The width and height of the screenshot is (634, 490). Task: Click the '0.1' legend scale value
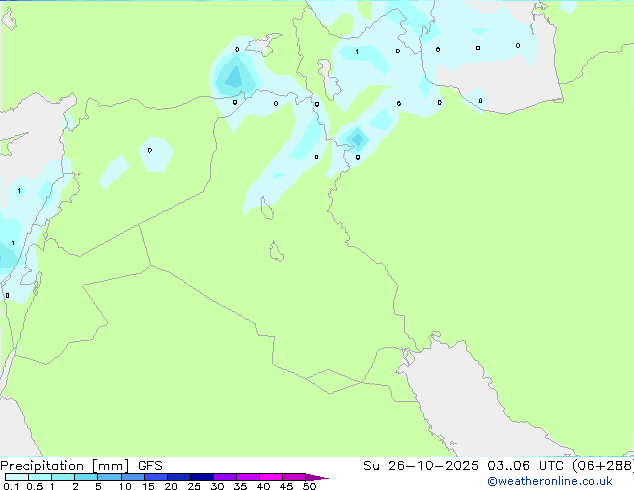pyautogui.click(x=11, y=486)
